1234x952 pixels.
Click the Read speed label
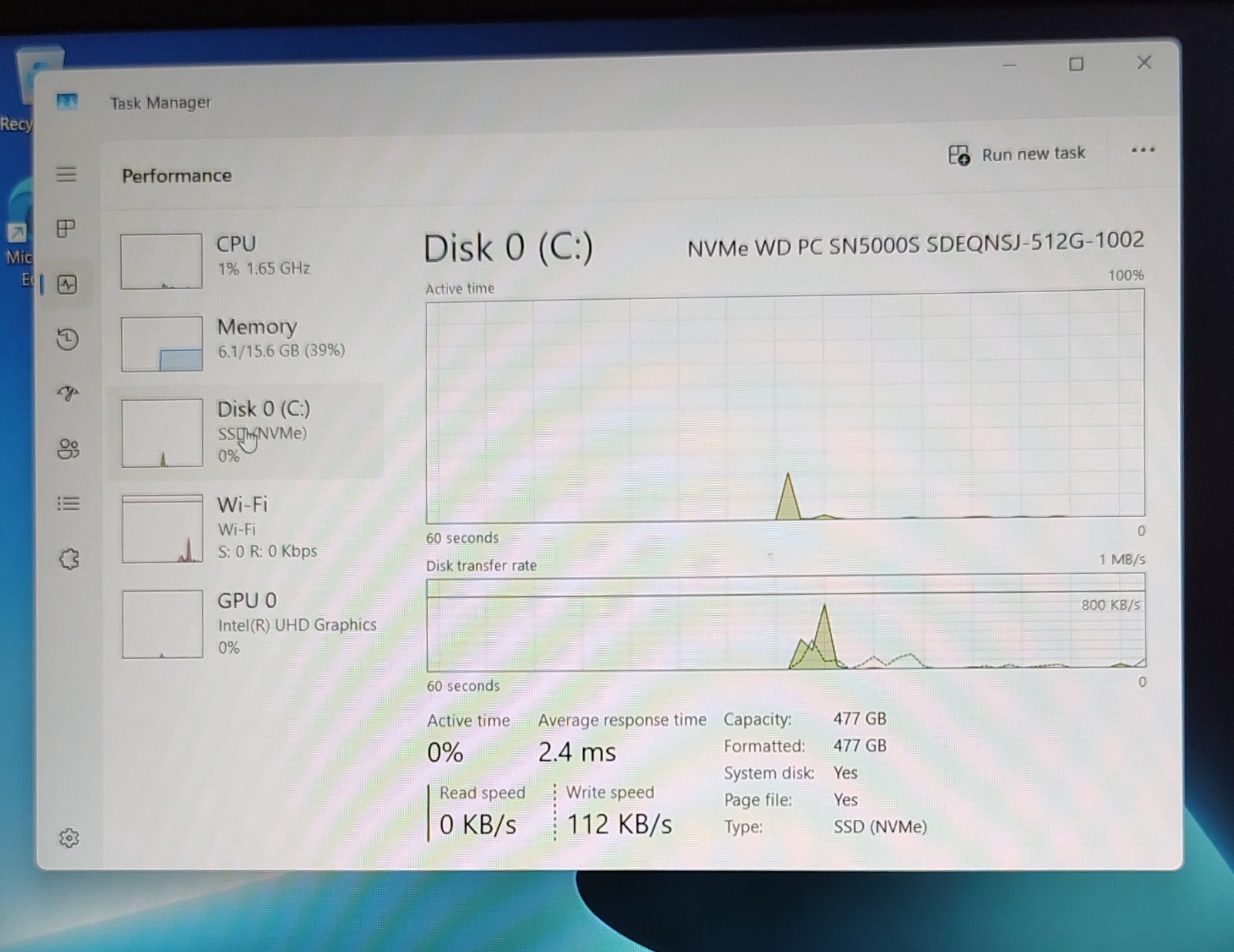(482, 792)
